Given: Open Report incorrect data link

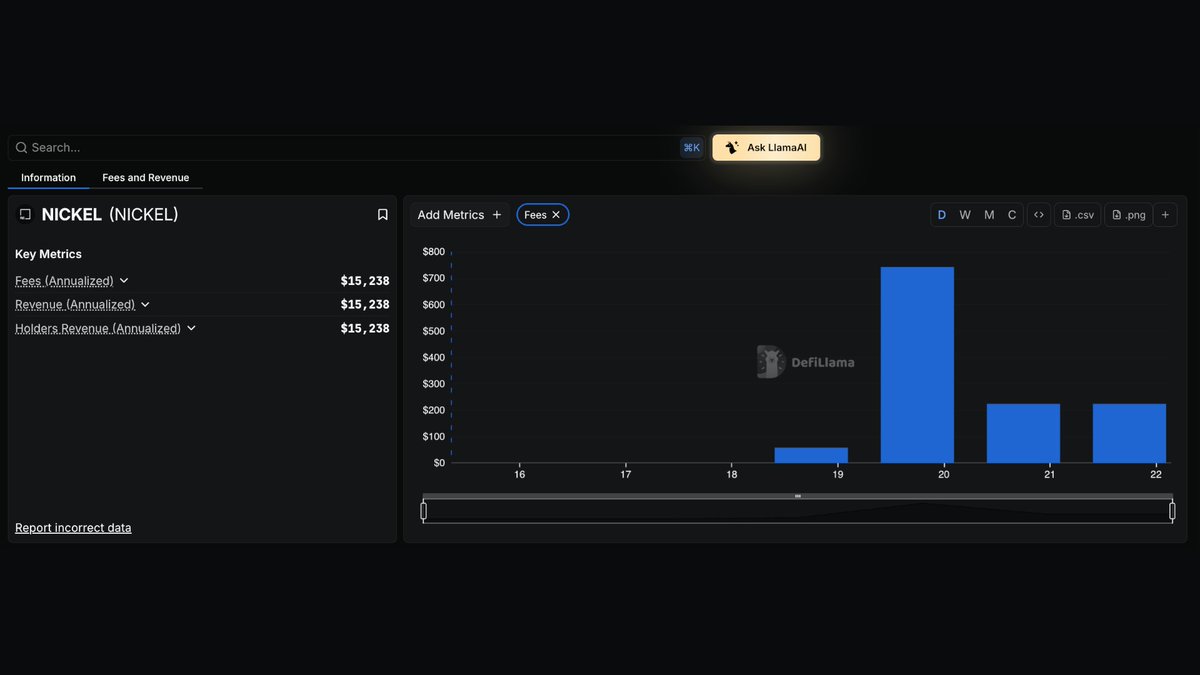Looking at the screenshot, I should click(x=73, y=528).
